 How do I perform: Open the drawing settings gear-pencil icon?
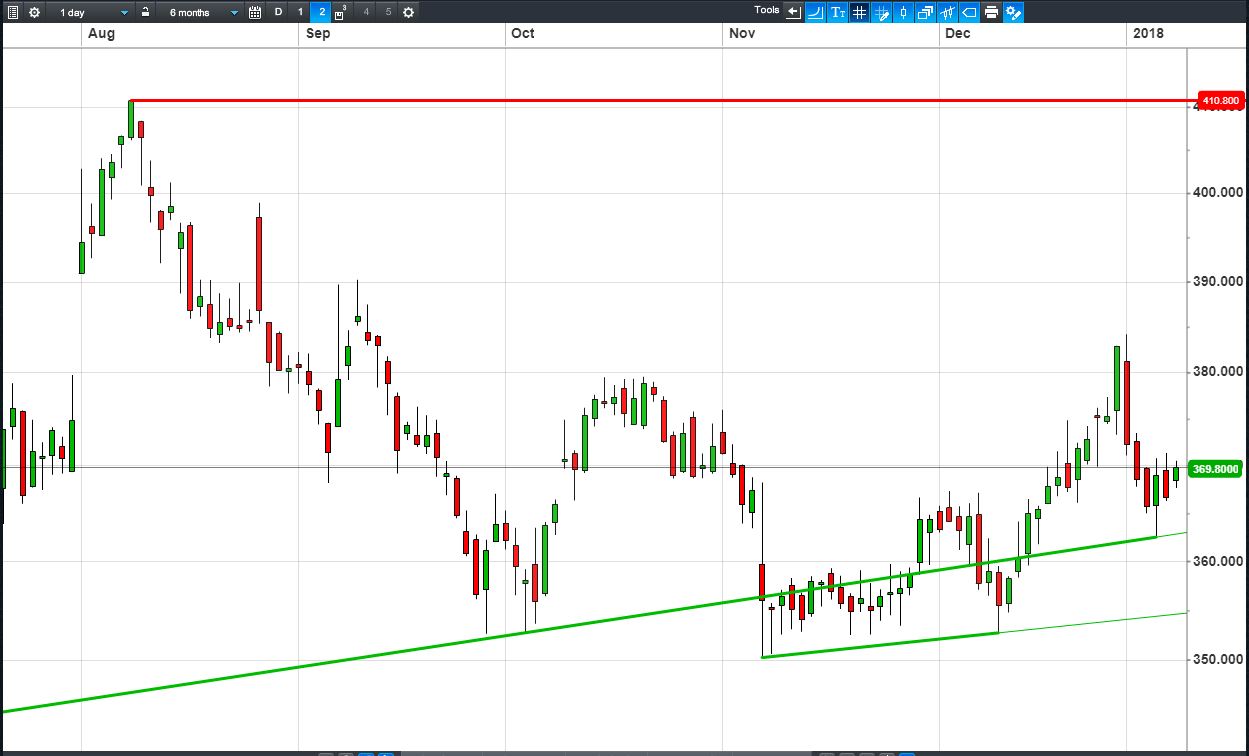coord(1014,12)
